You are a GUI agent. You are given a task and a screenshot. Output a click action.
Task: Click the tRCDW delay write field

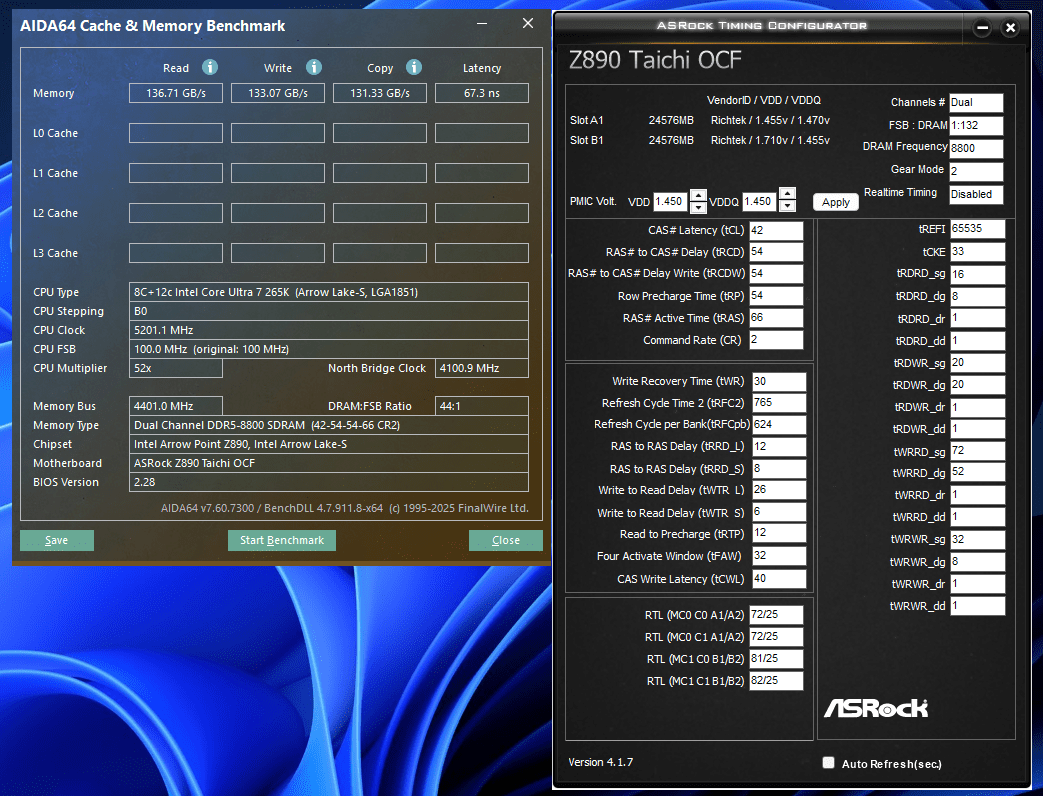coord(776,273)
